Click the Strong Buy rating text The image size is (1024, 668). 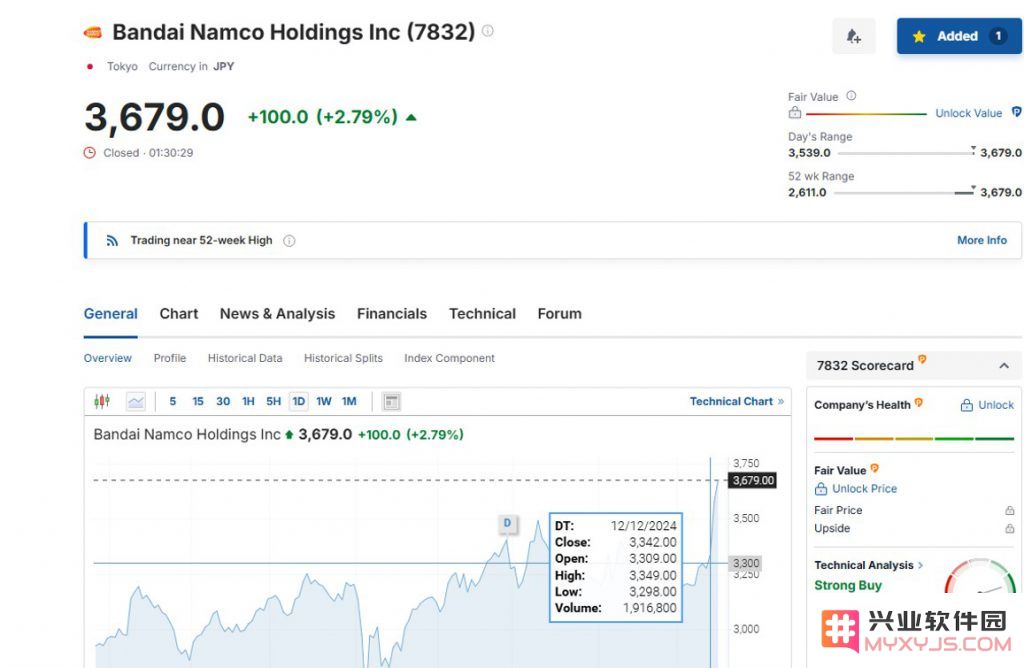tap(848, 586)
